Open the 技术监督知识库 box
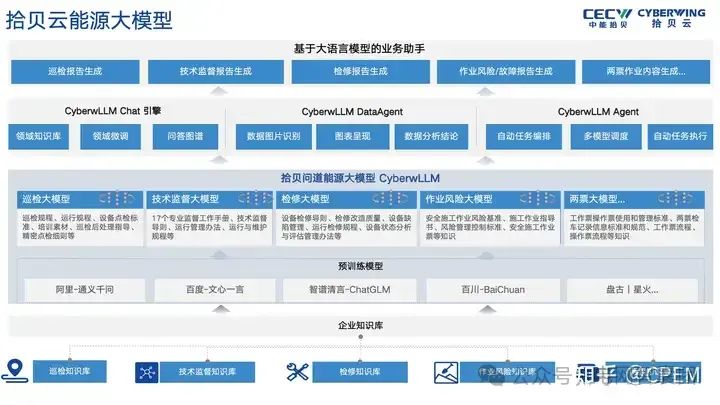 click(208, 372)
